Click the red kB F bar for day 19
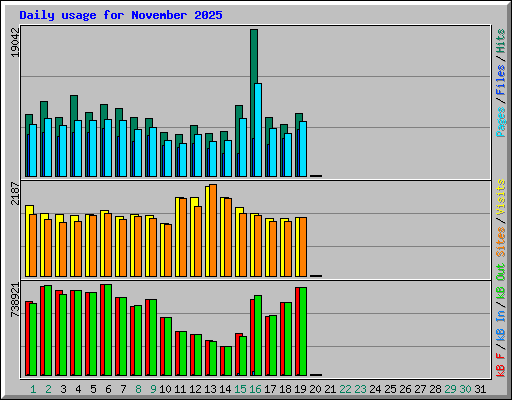 298,331
